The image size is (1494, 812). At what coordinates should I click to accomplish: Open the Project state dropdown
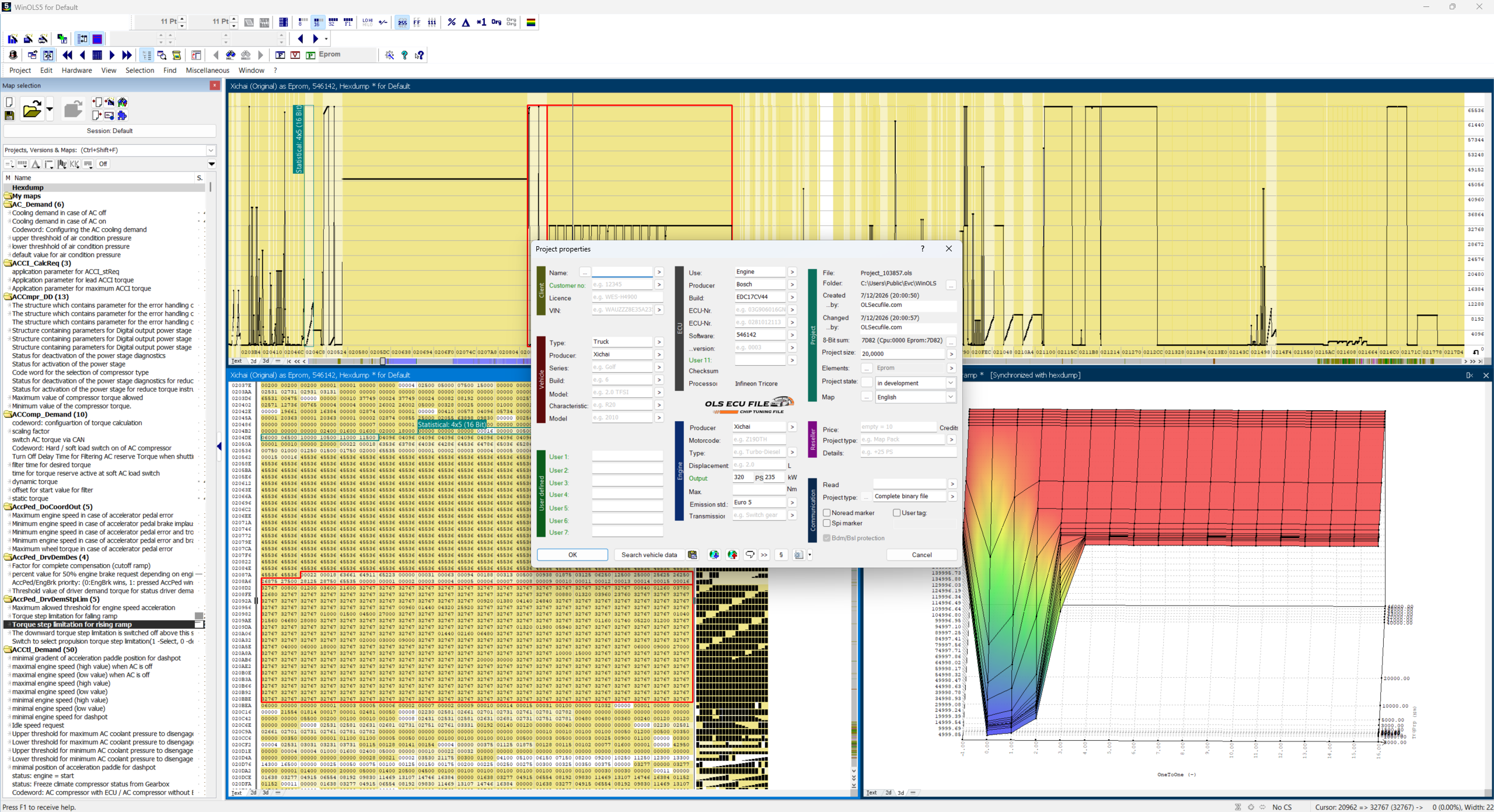916,383
